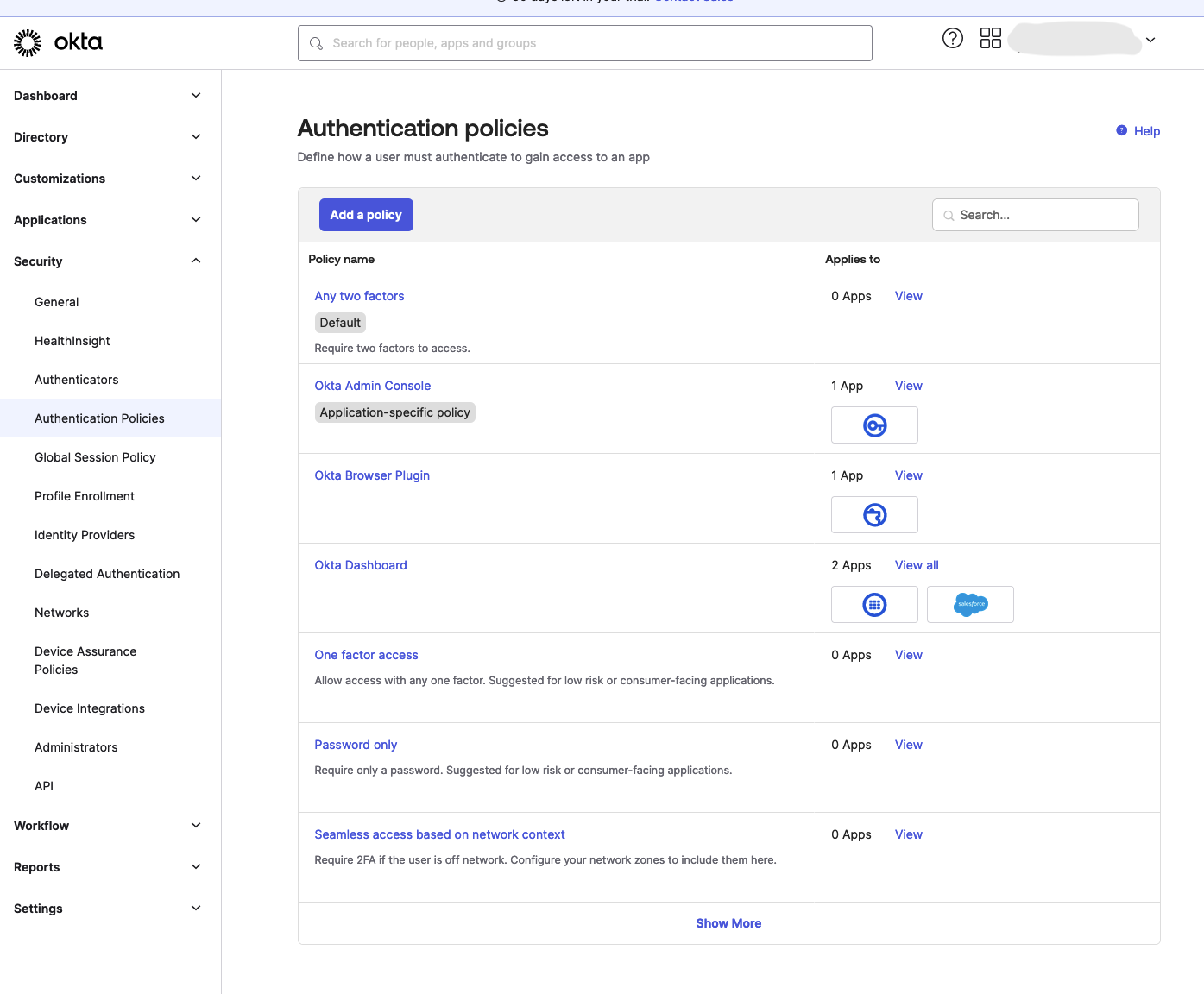This screenshot has width=1204, height=994.
Task: Focus the people, apps and groups search field
Action: pos(585,43)
